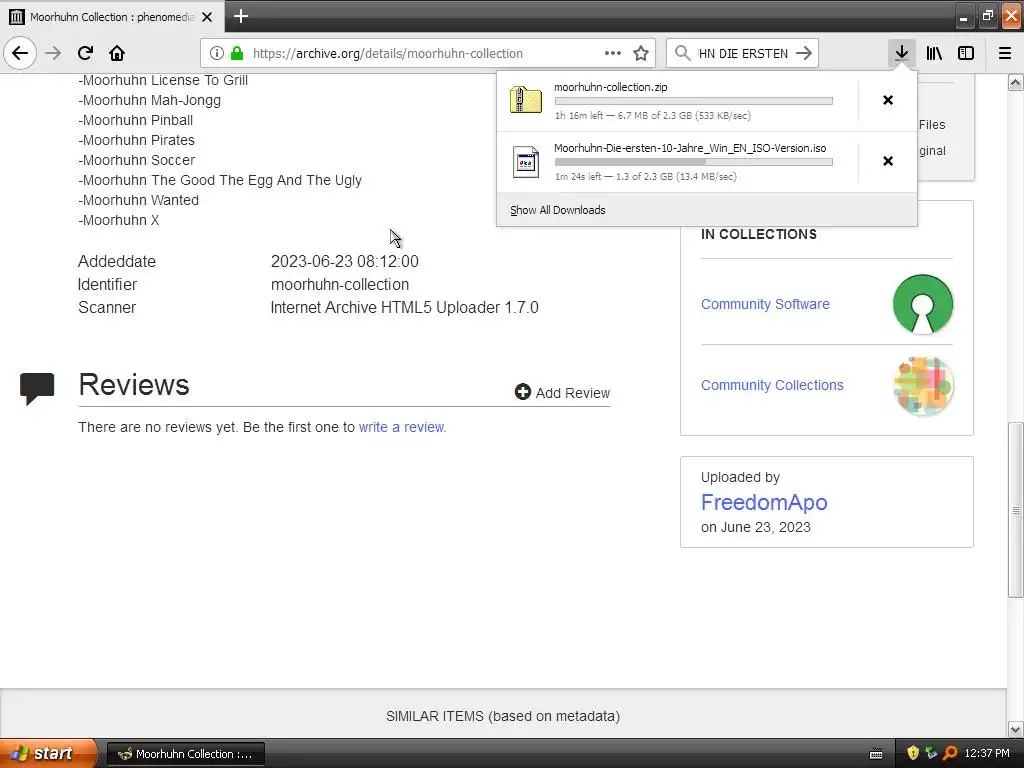Click the ISO file icon in downloads
The image size is (1024, 768).
click(526, 162)
